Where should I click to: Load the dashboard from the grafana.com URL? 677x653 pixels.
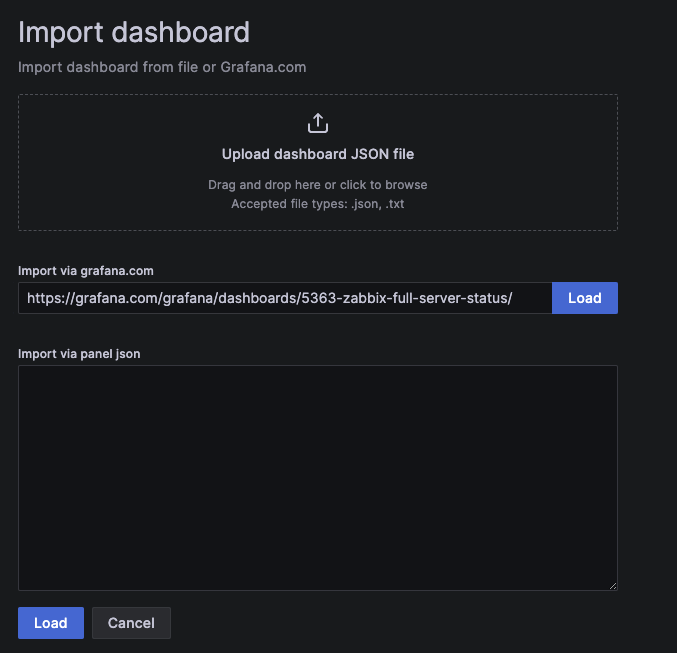585,298
